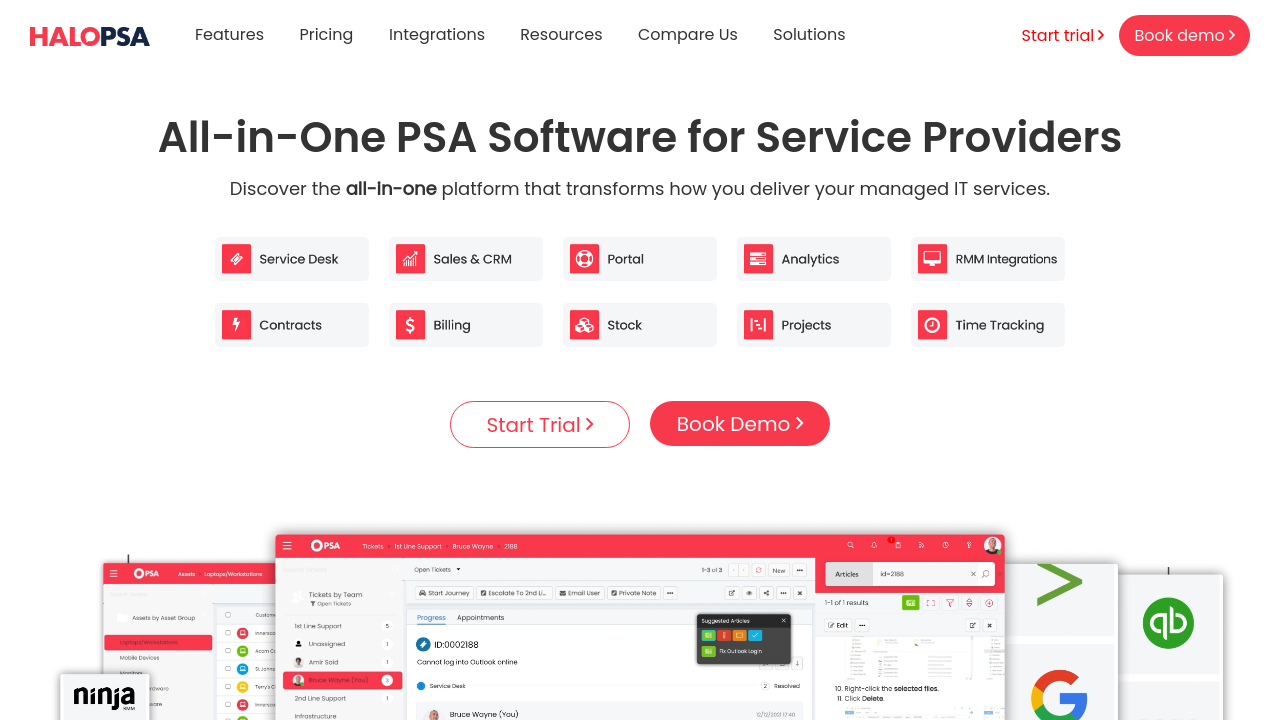Click the Start trial header link
1280x720 pixels.
pos(1062,36)
